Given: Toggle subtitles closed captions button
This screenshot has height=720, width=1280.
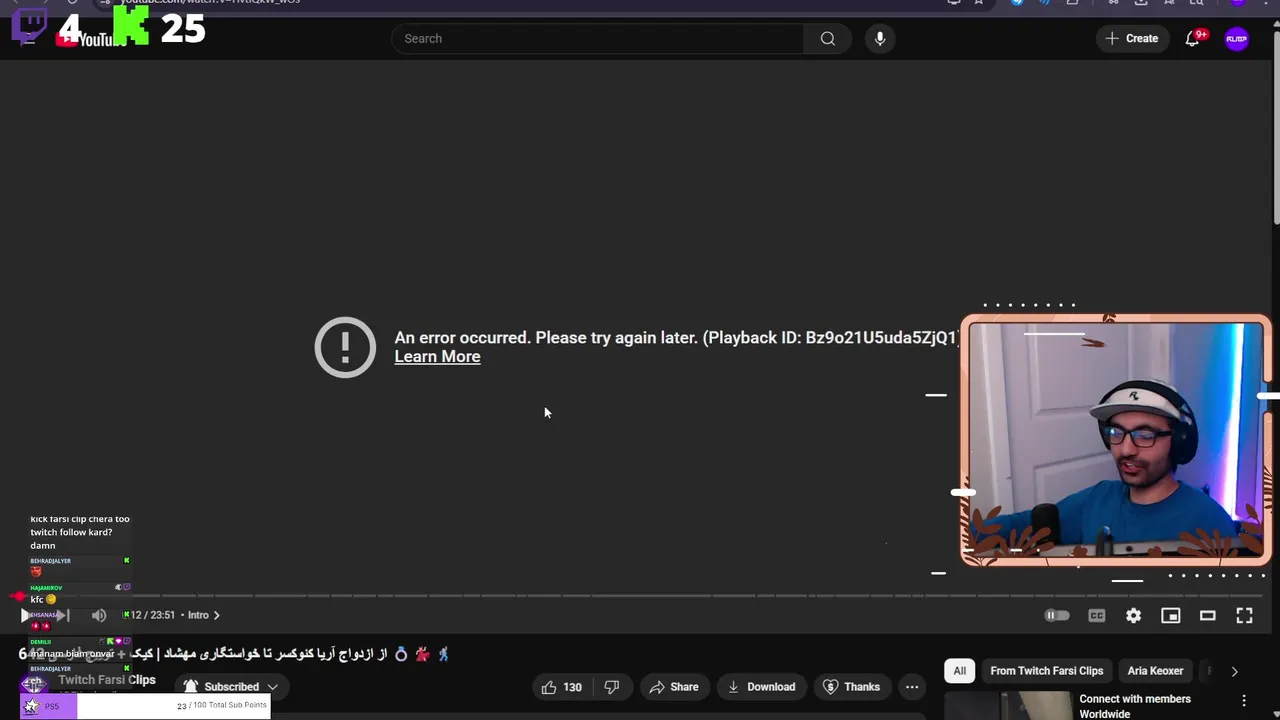Looking at the screenshot, I should point(1097,616).
